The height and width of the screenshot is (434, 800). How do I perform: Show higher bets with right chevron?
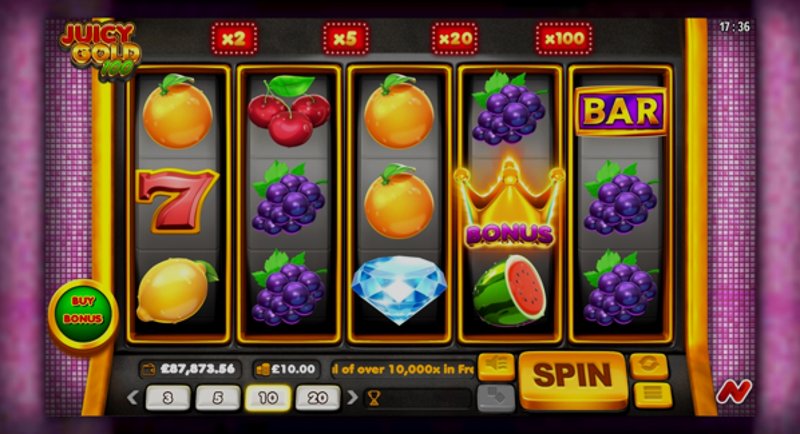pyautogui.click(x=352, y=397)
